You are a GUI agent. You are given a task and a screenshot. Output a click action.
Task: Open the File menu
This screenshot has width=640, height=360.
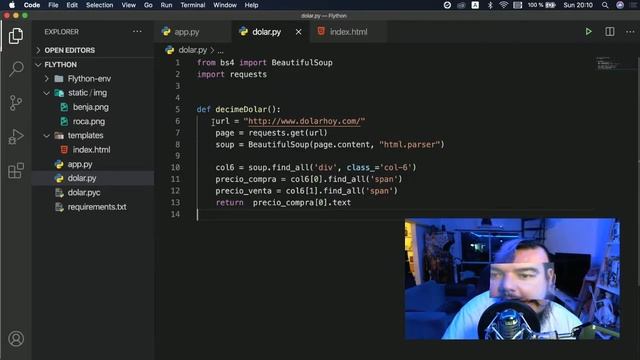(x=53, y=5)
